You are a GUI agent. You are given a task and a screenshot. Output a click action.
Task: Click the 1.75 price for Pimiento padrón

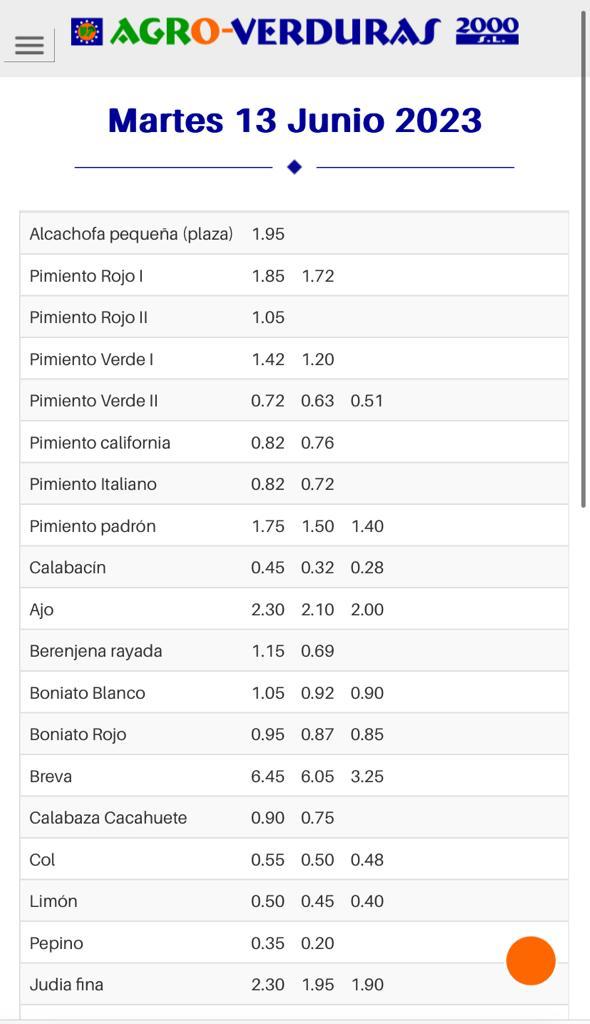(269, 526)
